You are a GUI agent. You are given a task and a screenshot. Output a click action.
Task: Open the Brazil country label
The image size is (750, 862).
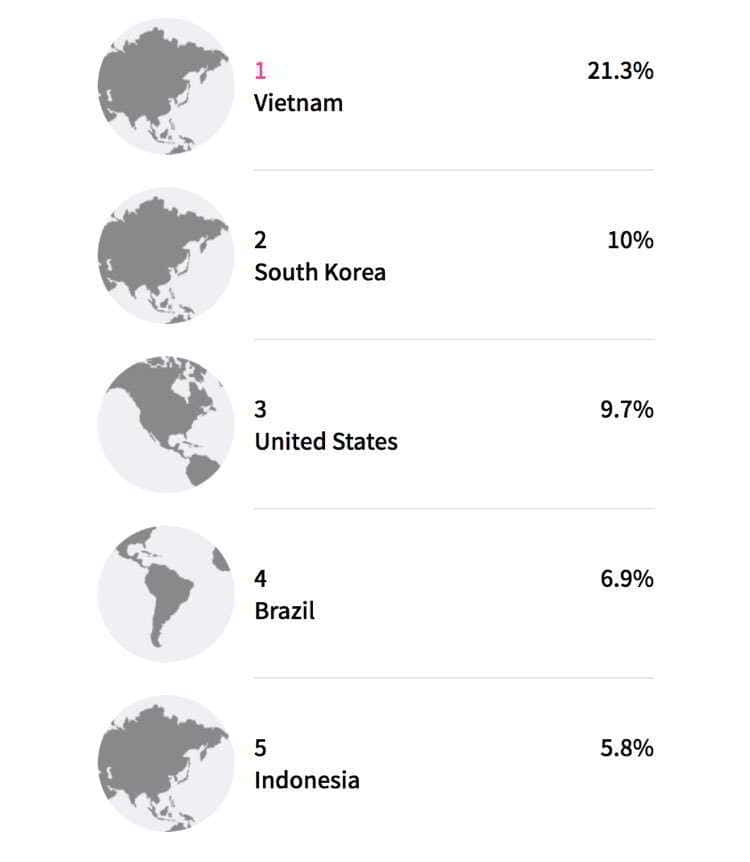pos(284,610)
